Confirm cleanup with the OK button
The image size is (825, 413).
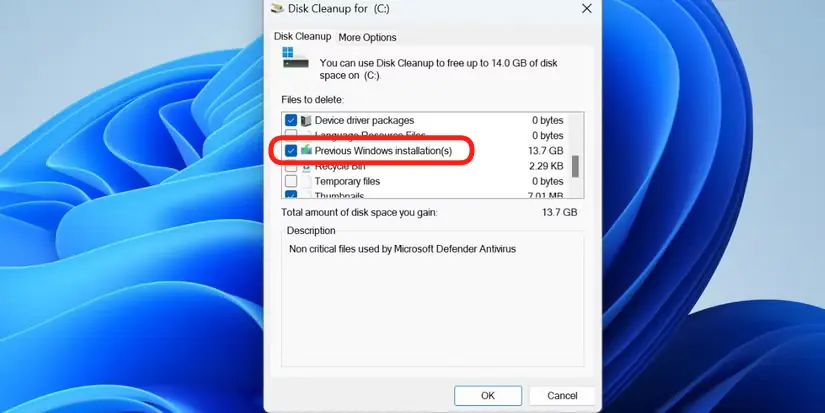pos(488,396)
